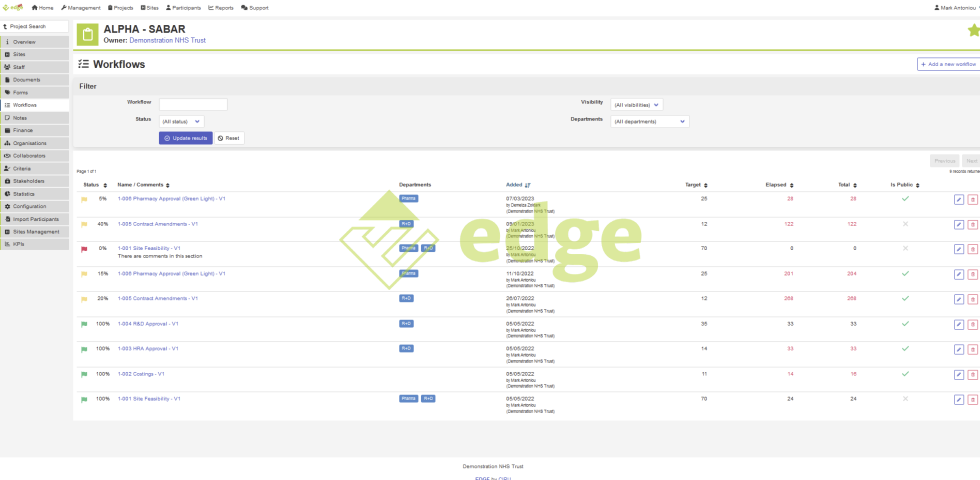This screenshot has height=480, width=980.
Task: Open the Participants menu
Action: coord(184,8)
